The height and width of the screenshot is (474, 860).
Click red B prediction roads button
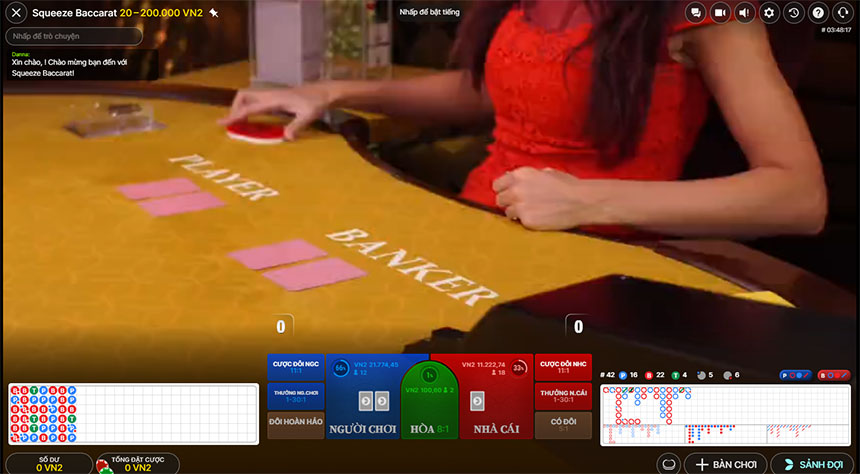[x=834, y=375]
